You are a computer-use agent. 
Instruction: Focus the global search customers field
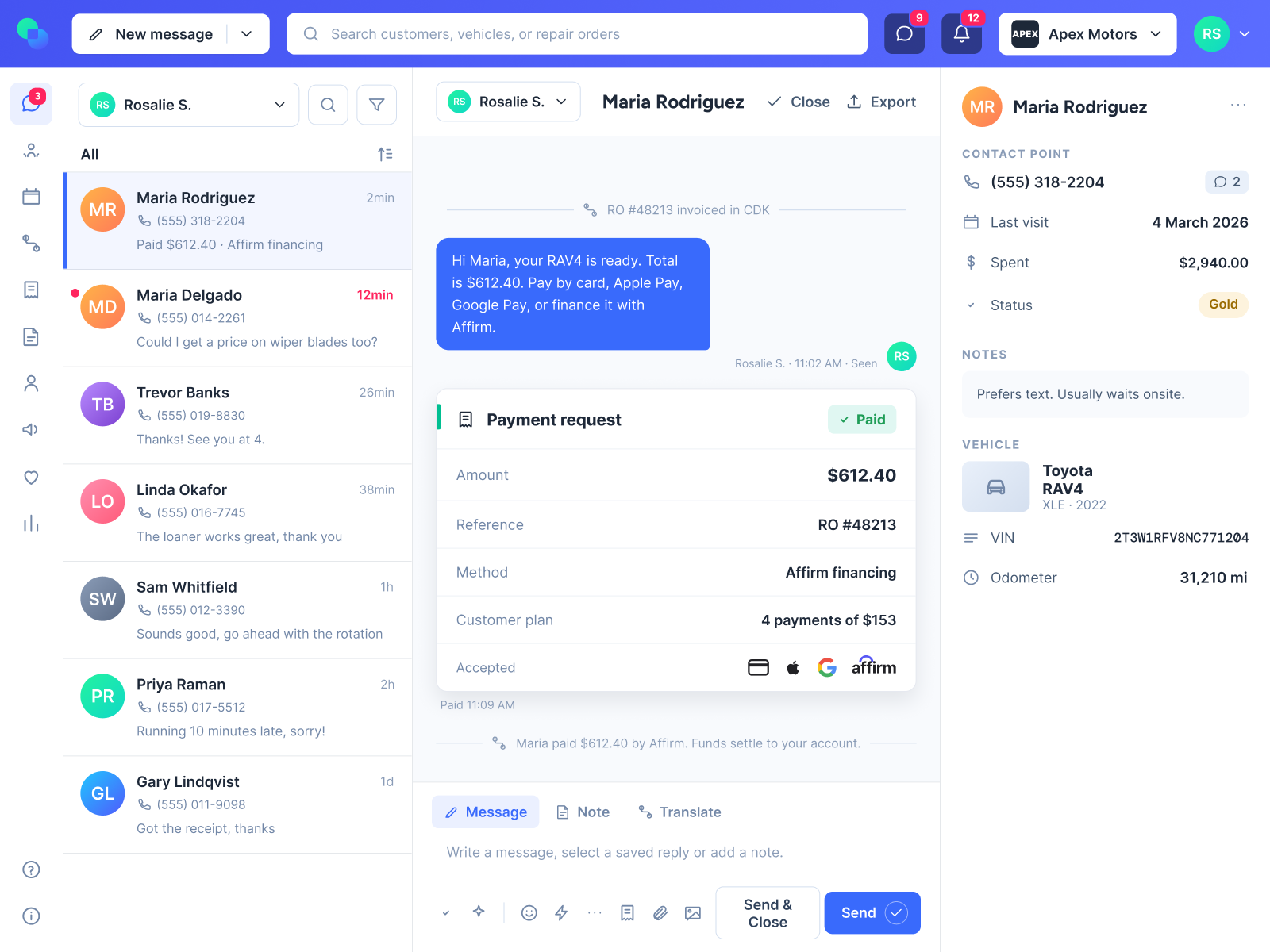(577, 34)
